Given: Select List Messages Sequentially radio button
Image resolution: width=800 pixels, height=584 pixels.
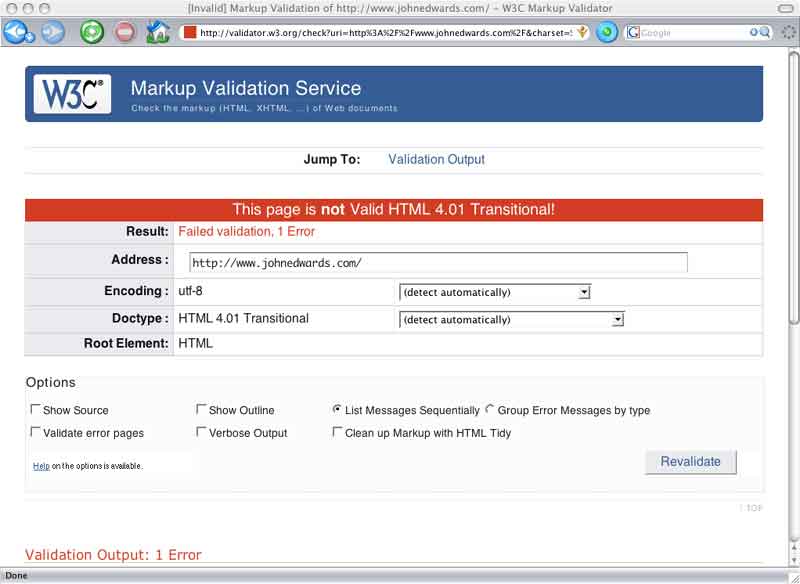Looking at the screenshot, I should pos(337,409).
